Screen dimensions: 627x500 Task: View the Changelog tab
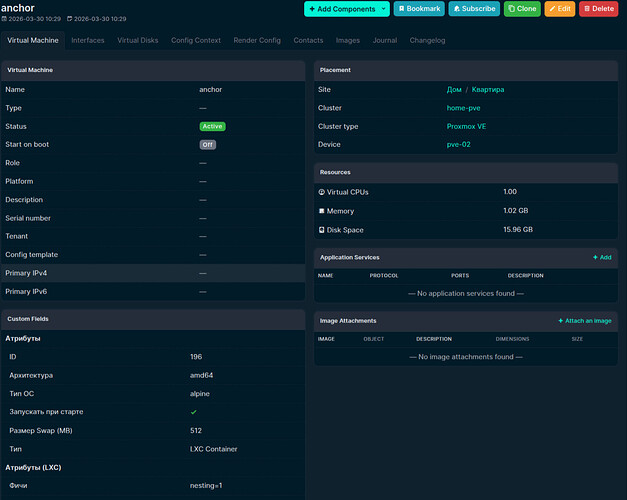(427, 40)
